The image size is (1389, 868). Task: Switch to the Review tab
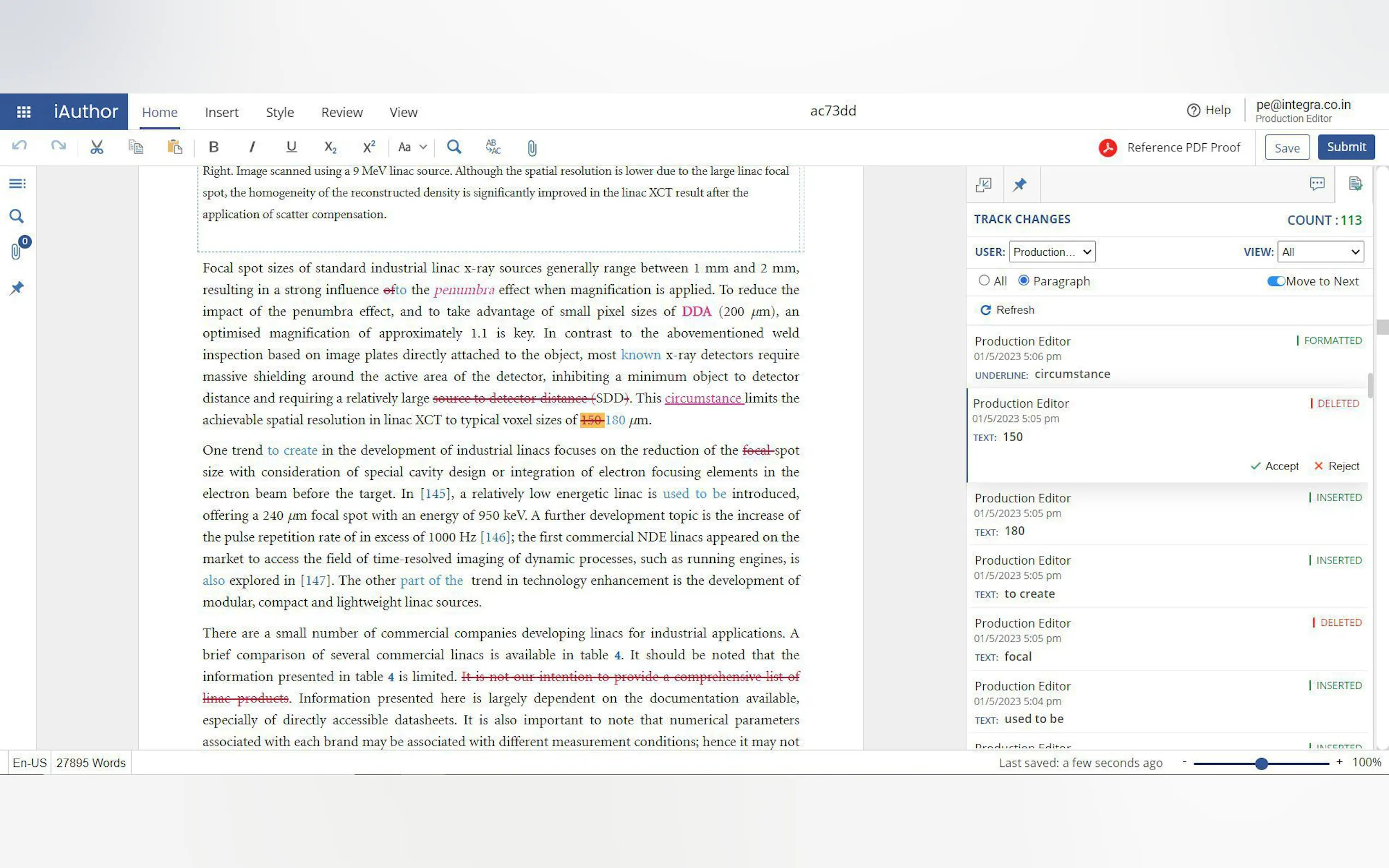[x=342, y=113]
